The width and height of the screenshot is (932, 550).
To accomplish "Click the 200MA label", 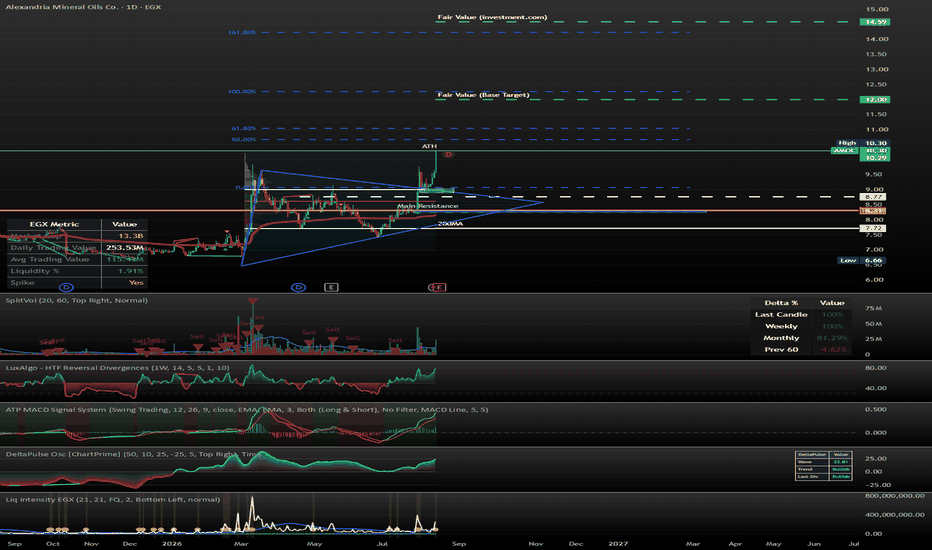I will 451,224.
